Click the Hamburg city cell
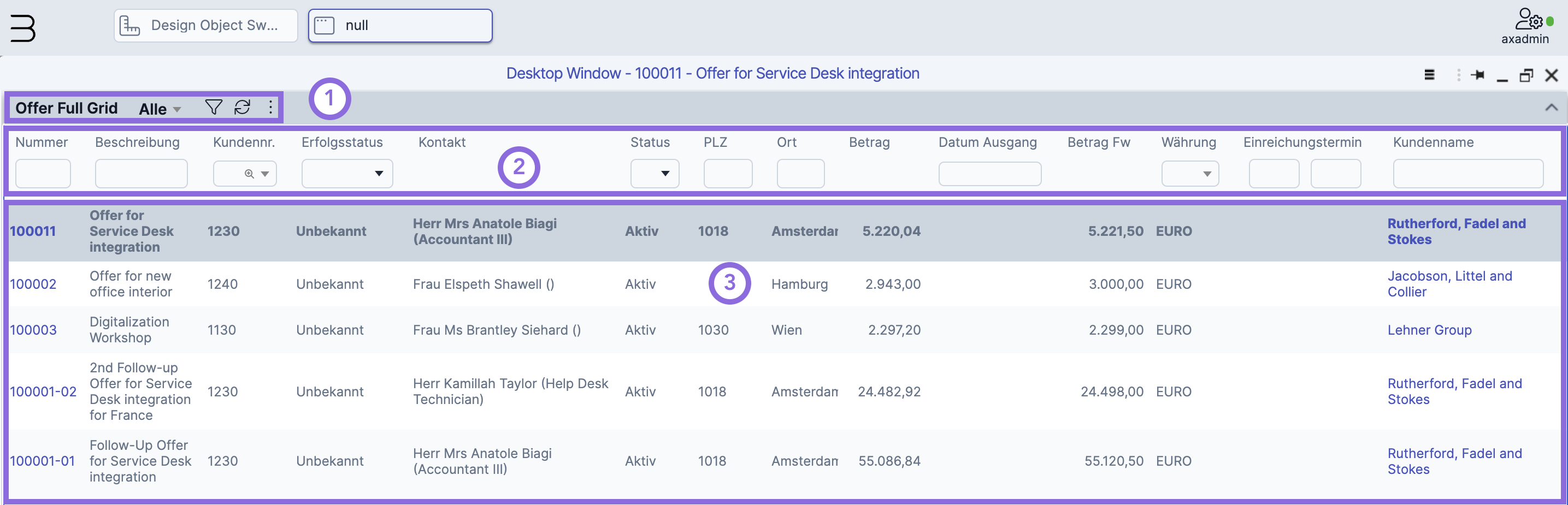1568x505 pixels. [x=799, y=284]
